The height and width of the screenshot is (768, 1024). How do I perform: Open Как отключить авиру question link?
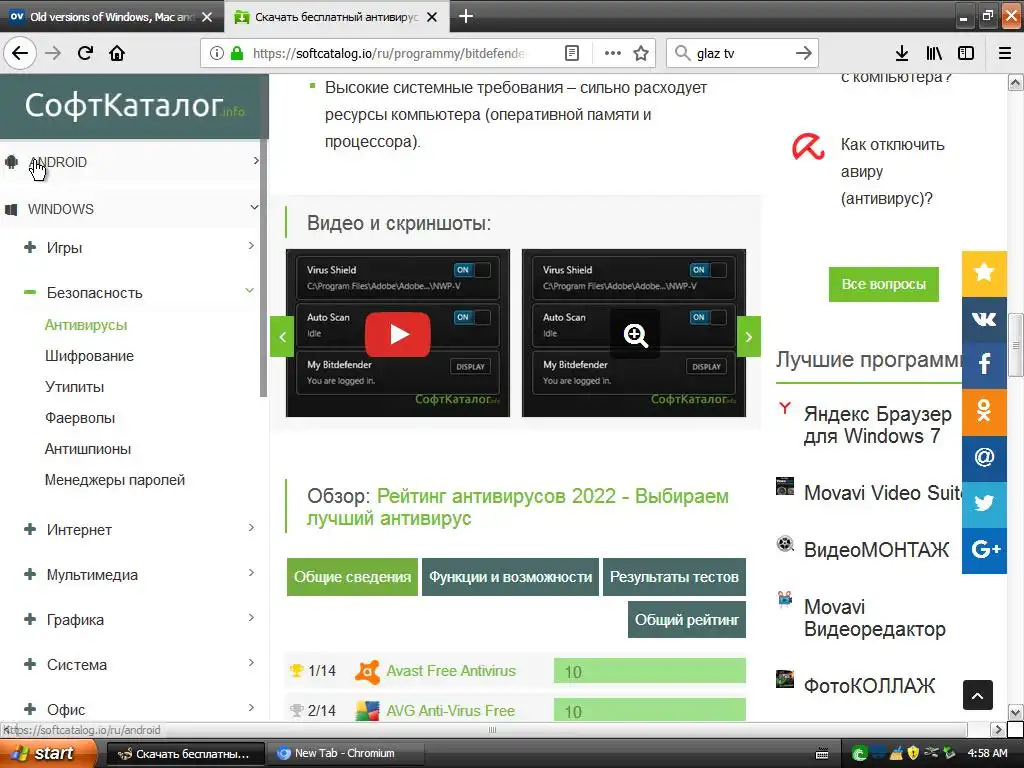(892, 171)
